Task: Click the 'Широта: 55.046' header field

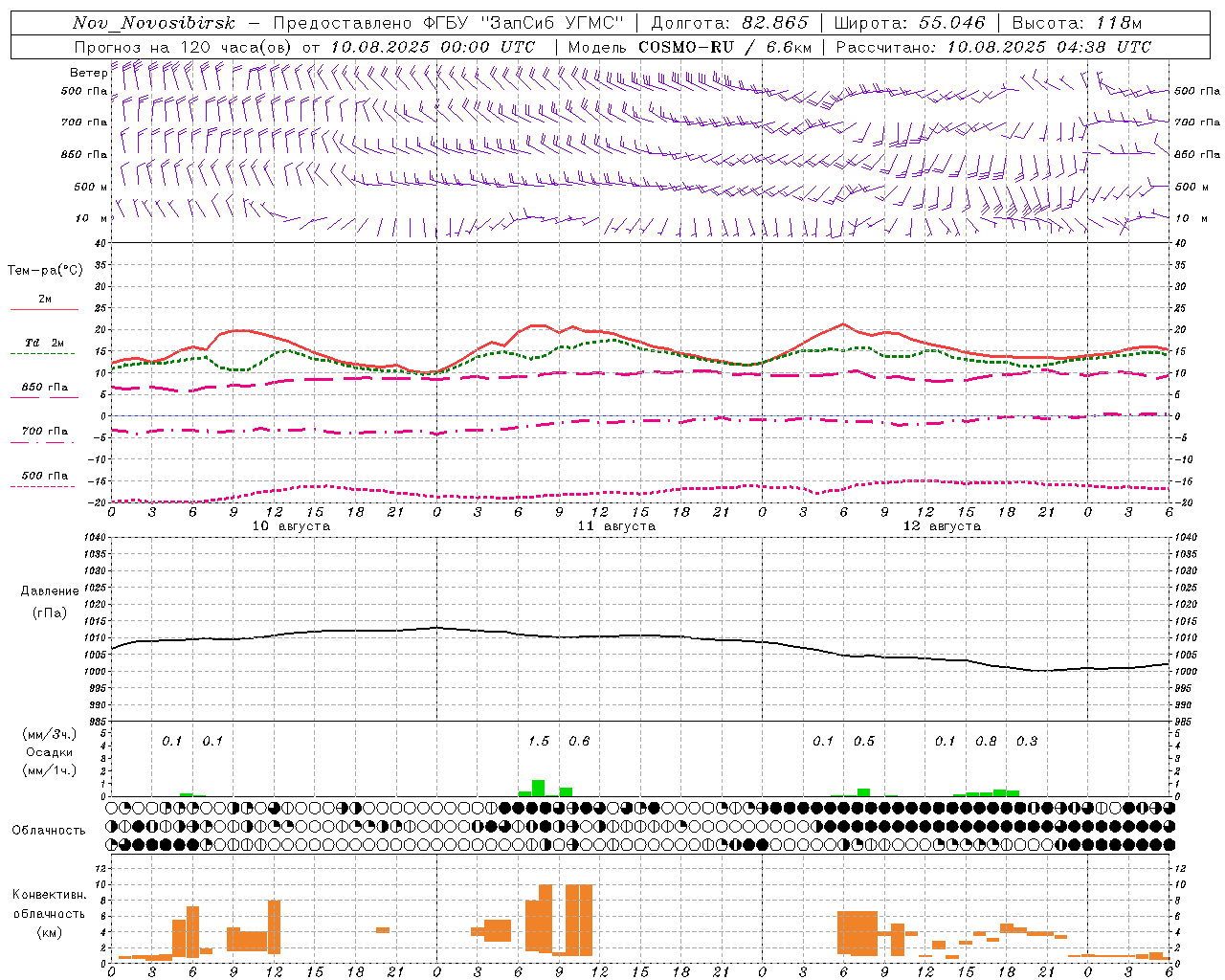Action: pyautogui.click(x=909, y=23)
